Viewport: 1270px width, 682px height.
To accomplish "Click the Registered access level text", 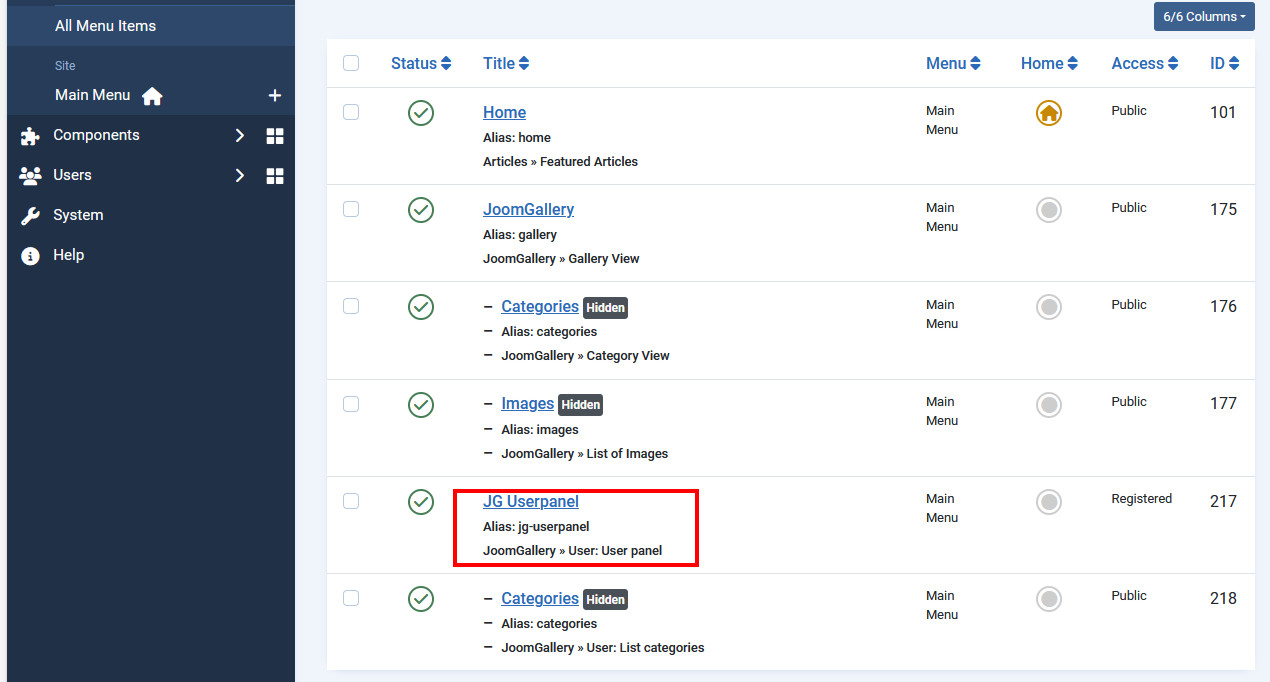I will click(x=1141, y=498).
